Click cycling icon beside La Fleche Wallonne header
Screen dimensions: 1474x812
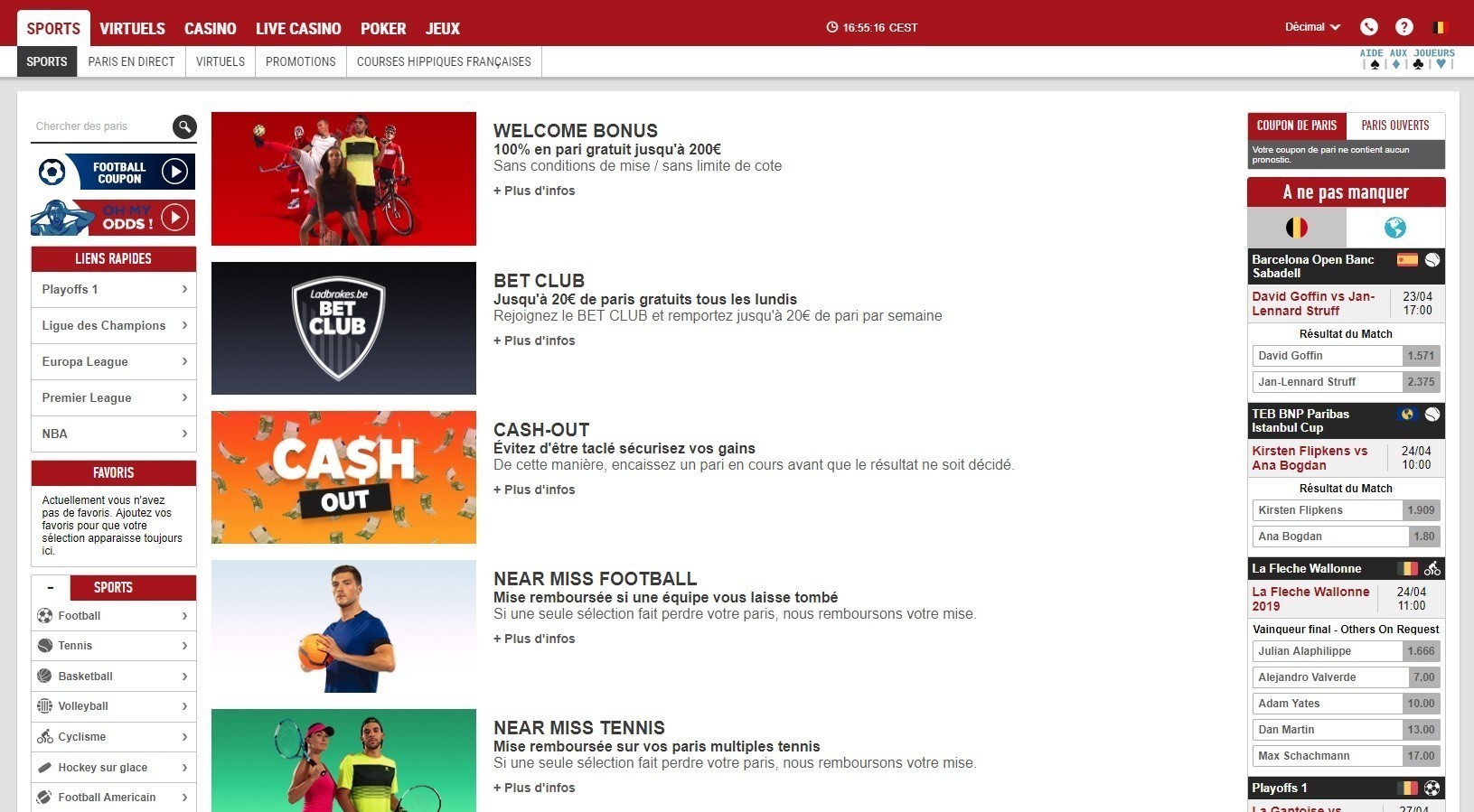pos(1432,569)
